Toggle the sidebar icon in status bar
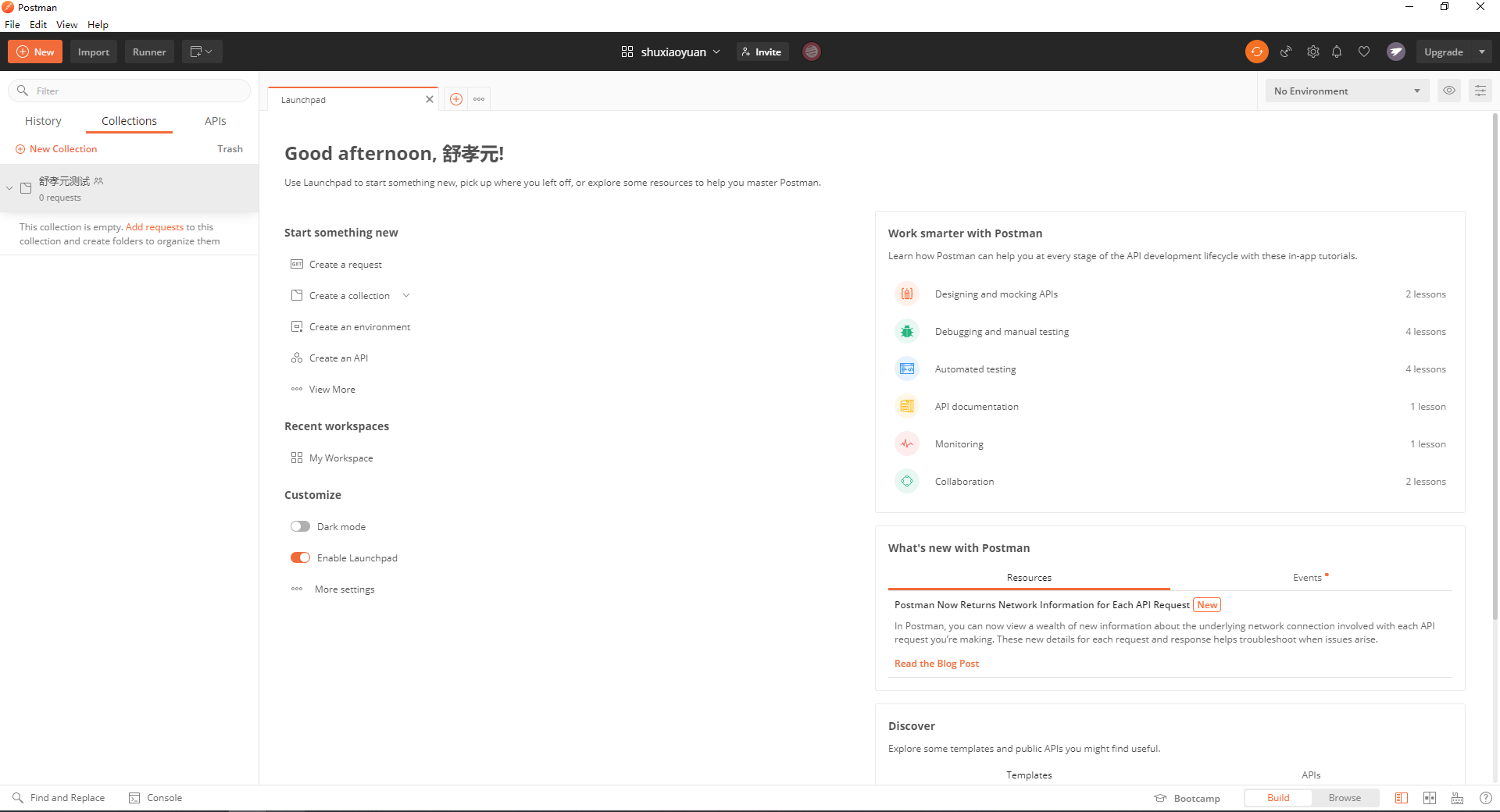This screenshot has width=1500, height=812. [1402, 798]
